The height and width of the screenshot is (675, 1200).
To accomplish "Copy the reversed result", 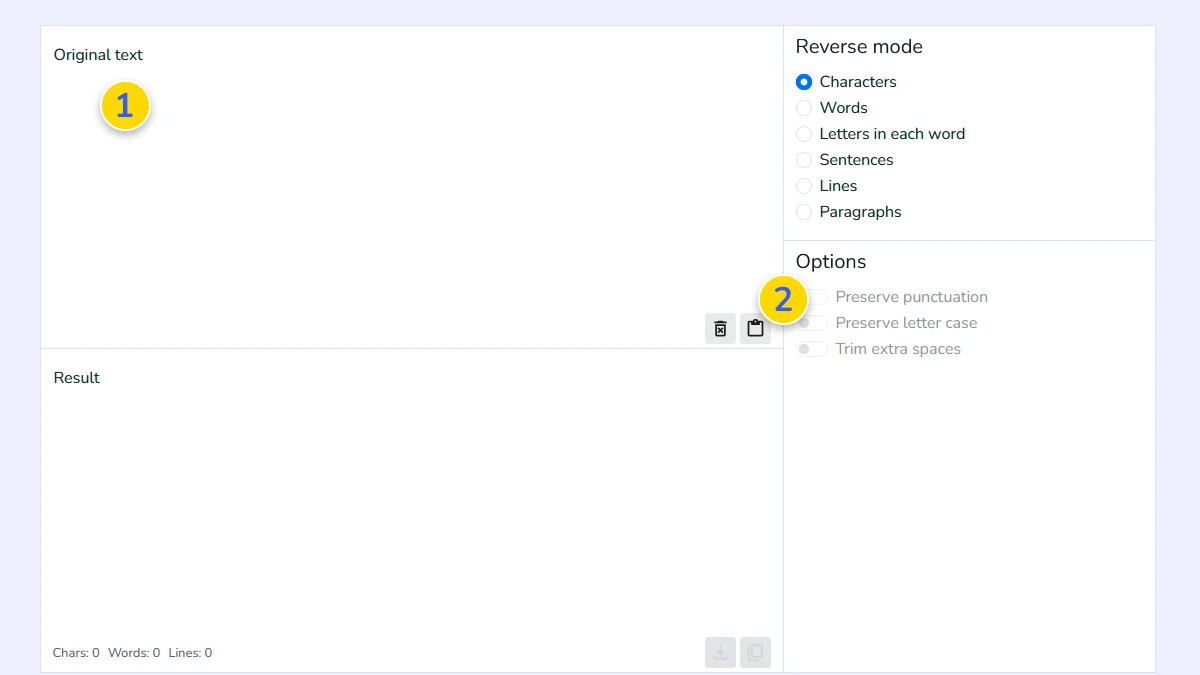I will [x=755, y=652].
